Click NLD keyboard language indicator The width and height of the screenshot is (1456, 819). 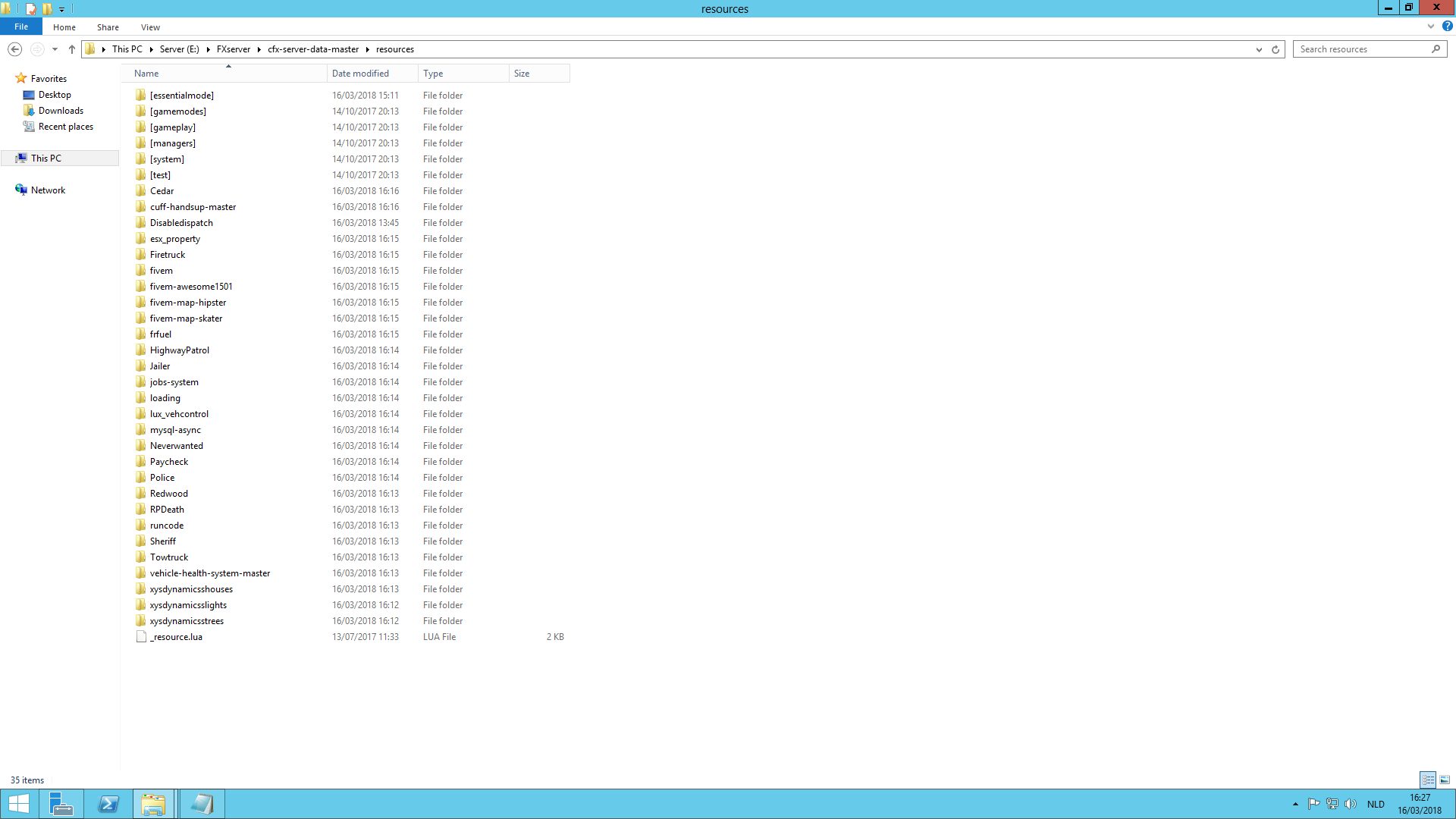pyautogui.click(x=1376, y=804)
